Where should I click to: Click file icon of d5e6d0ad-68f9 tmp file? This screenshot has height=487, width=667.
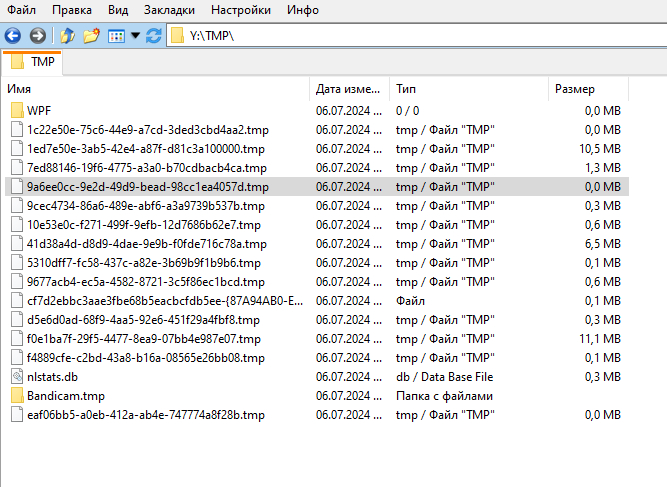[x=17, y=320]
